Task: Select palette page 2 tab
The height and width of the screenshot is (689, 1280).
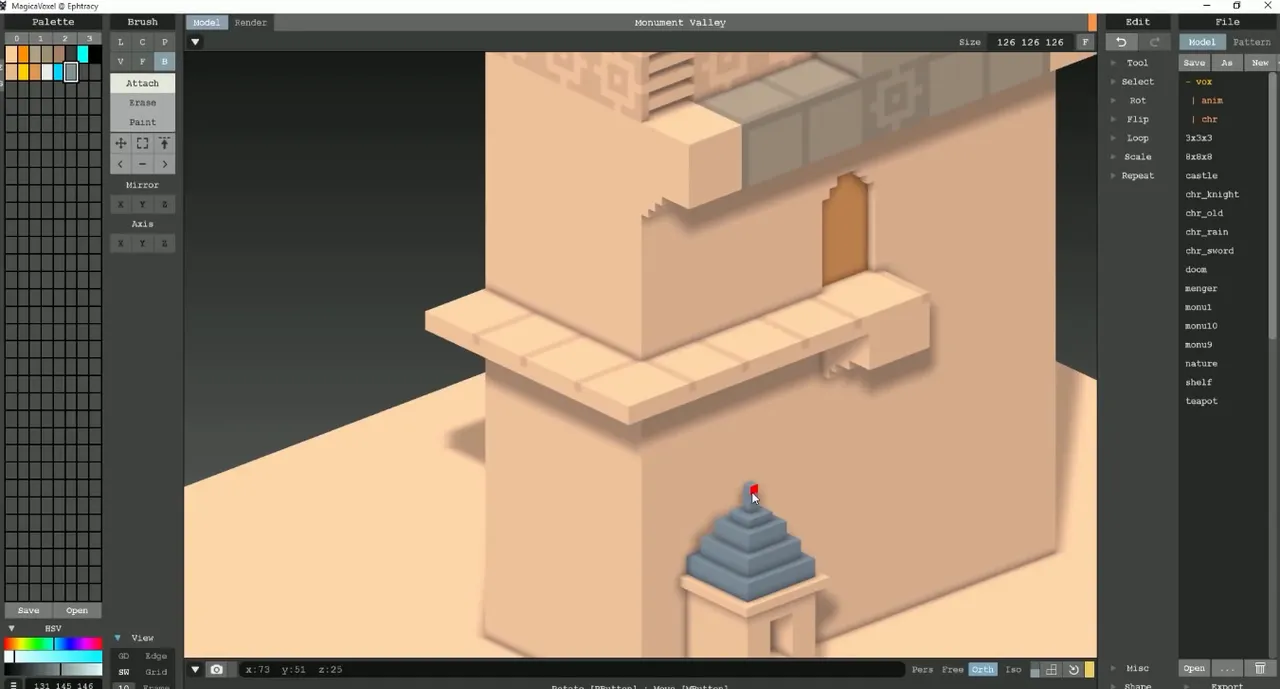Action: coord(65,39)
